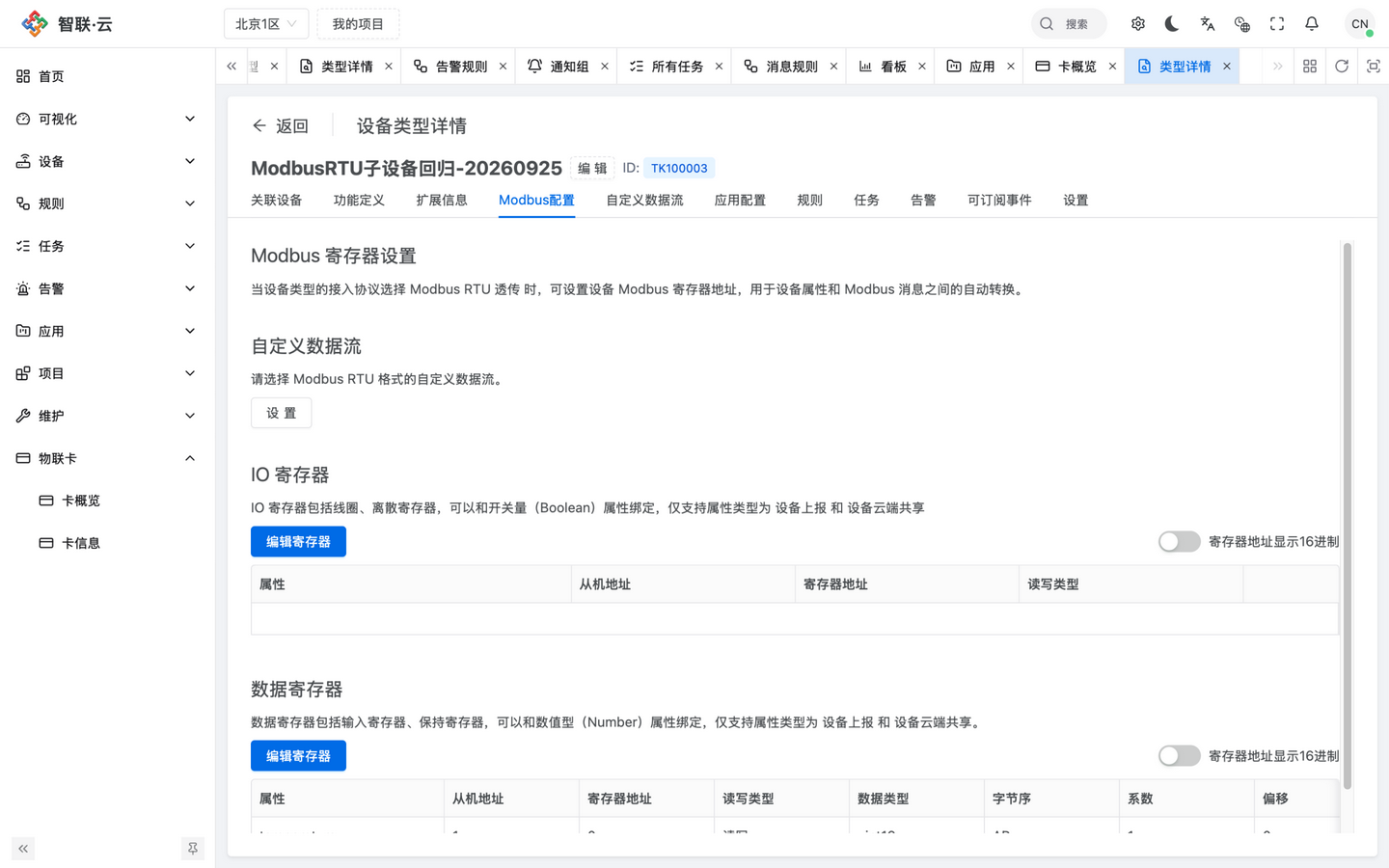Open the 北京1区 region dropdown
1389x868 pixels.
click(266, 24)
